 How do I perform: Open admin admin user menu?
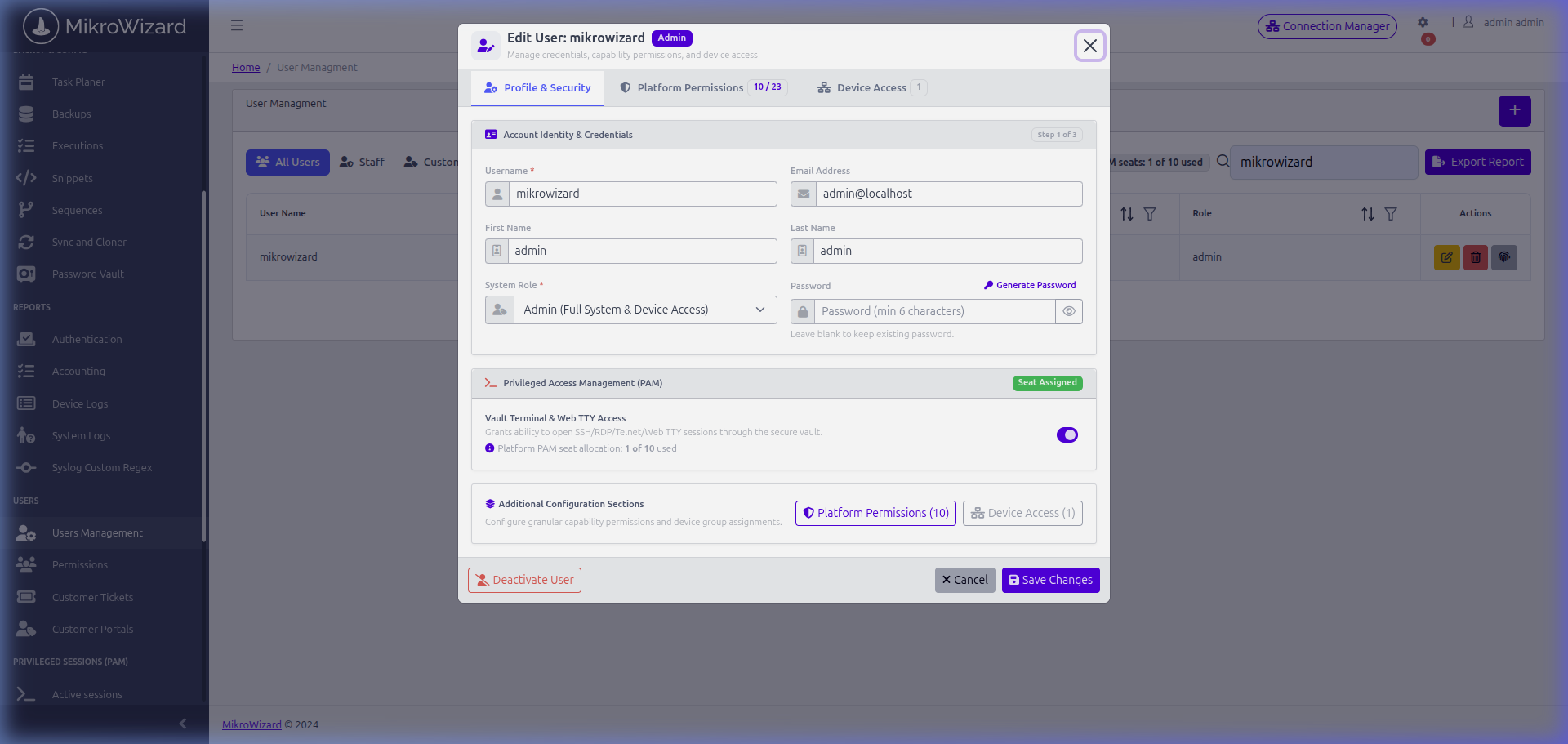[1503, 23]
